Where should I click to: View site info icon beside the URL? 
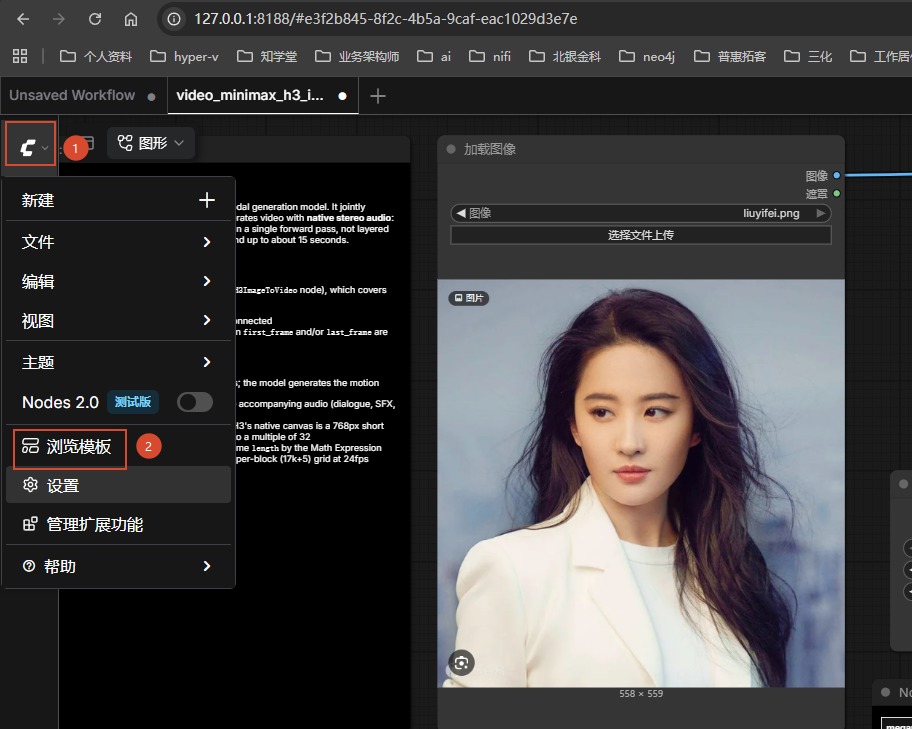[174, 19]
